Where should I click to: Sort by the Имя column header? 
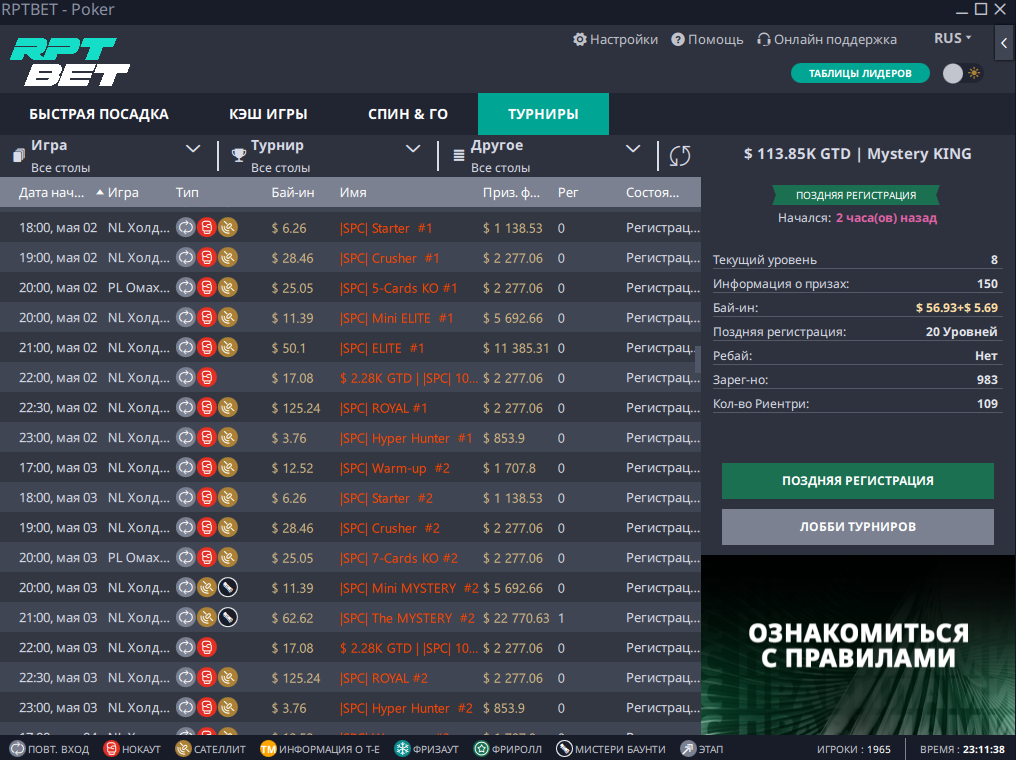353,192
